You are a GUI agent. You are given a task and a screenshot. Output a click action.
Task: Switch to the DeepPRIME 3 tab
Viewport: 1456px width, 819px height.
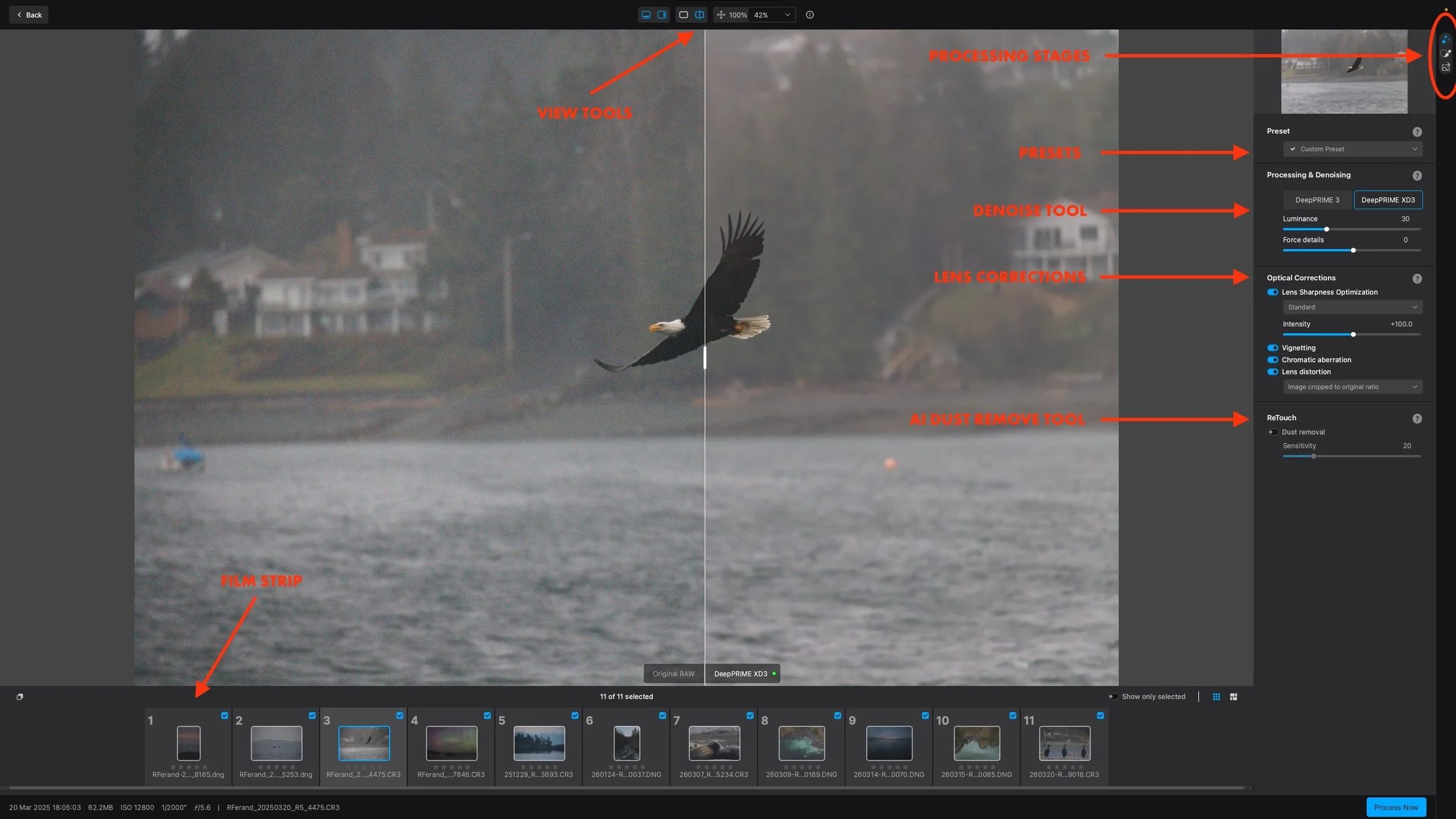[1317, 200]
